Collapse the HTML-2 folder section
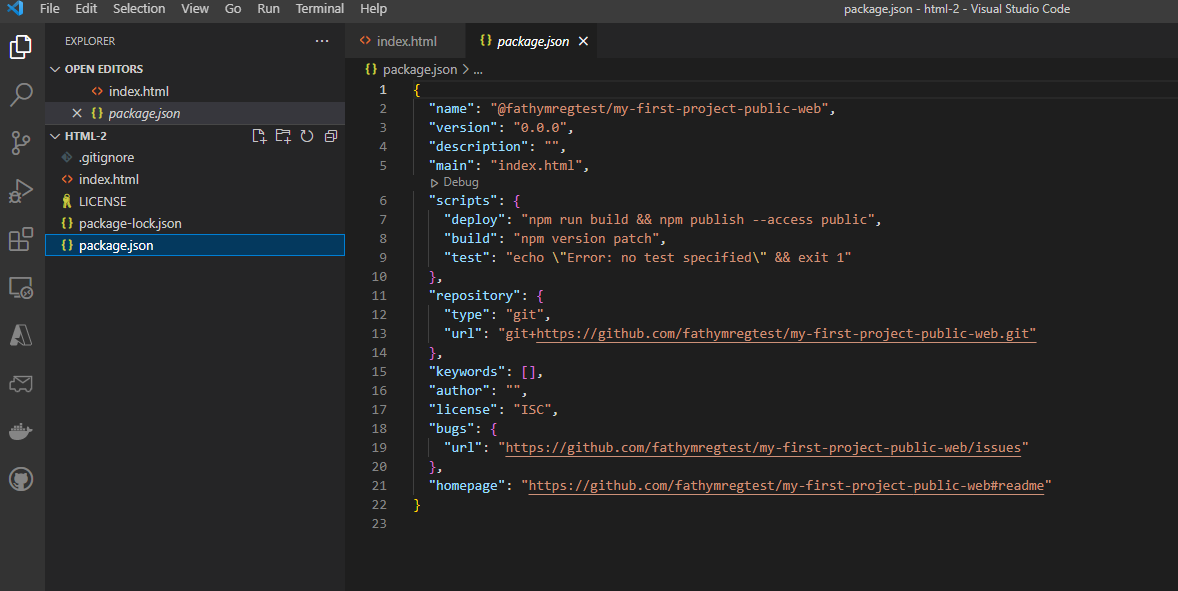Image resolution: width=1178 pixels, height=591 pixels. click(x=55, y=136)
